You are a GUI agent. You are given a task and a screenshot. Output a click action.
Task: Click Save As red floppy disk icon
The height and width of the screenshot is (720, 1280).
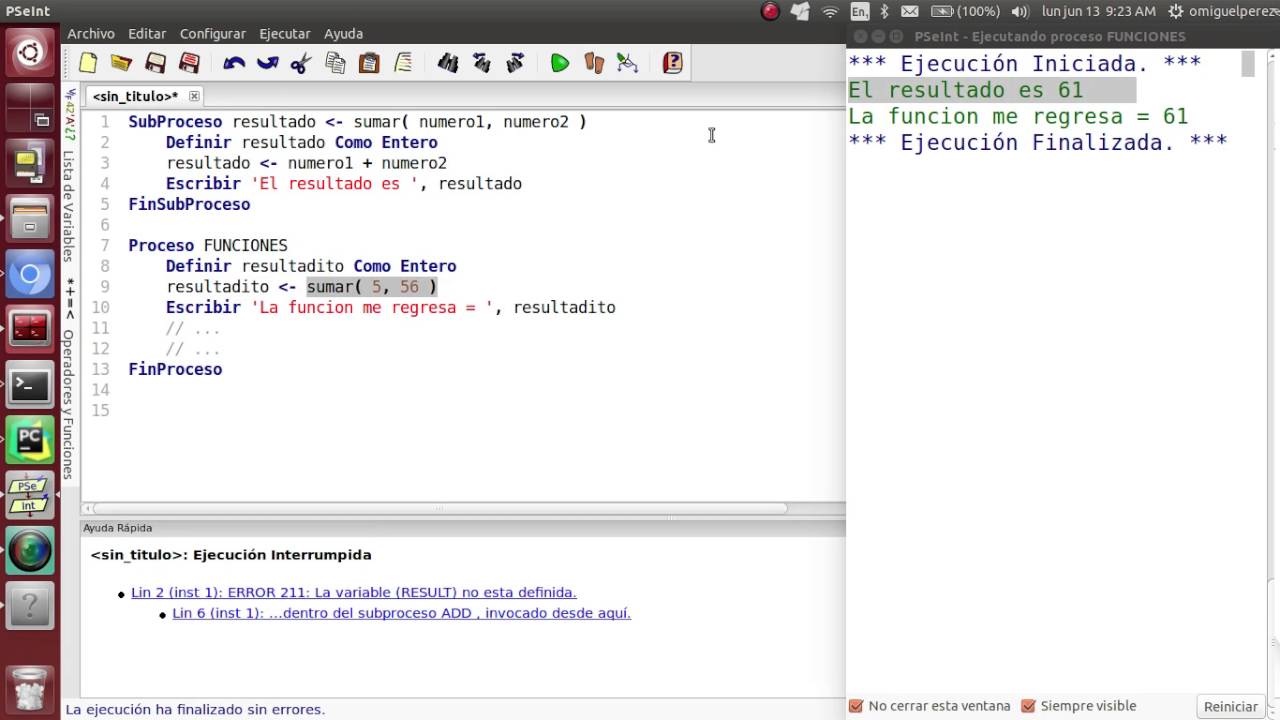189,63
